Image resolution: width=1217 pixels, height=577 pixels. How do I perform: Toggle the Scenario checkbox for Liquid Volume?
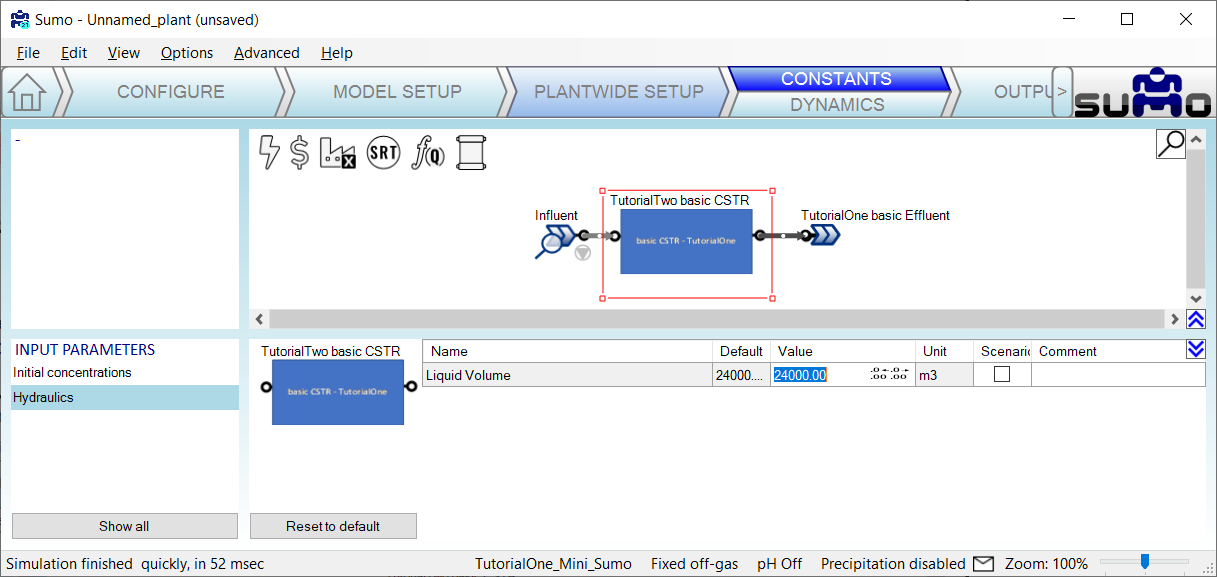point(1001,375)
